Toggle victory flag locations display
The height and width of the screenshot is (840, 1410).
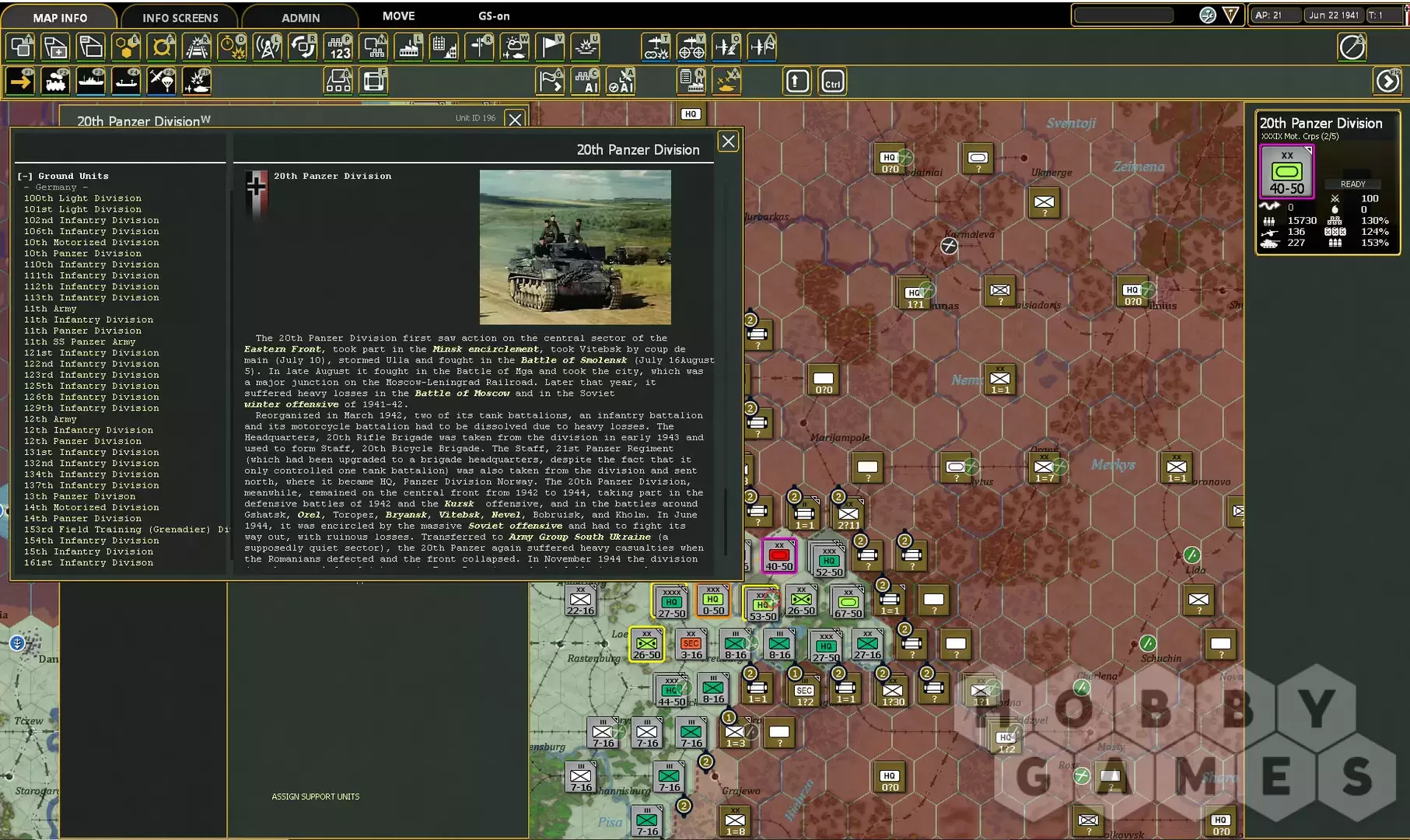tap(551, 47)
